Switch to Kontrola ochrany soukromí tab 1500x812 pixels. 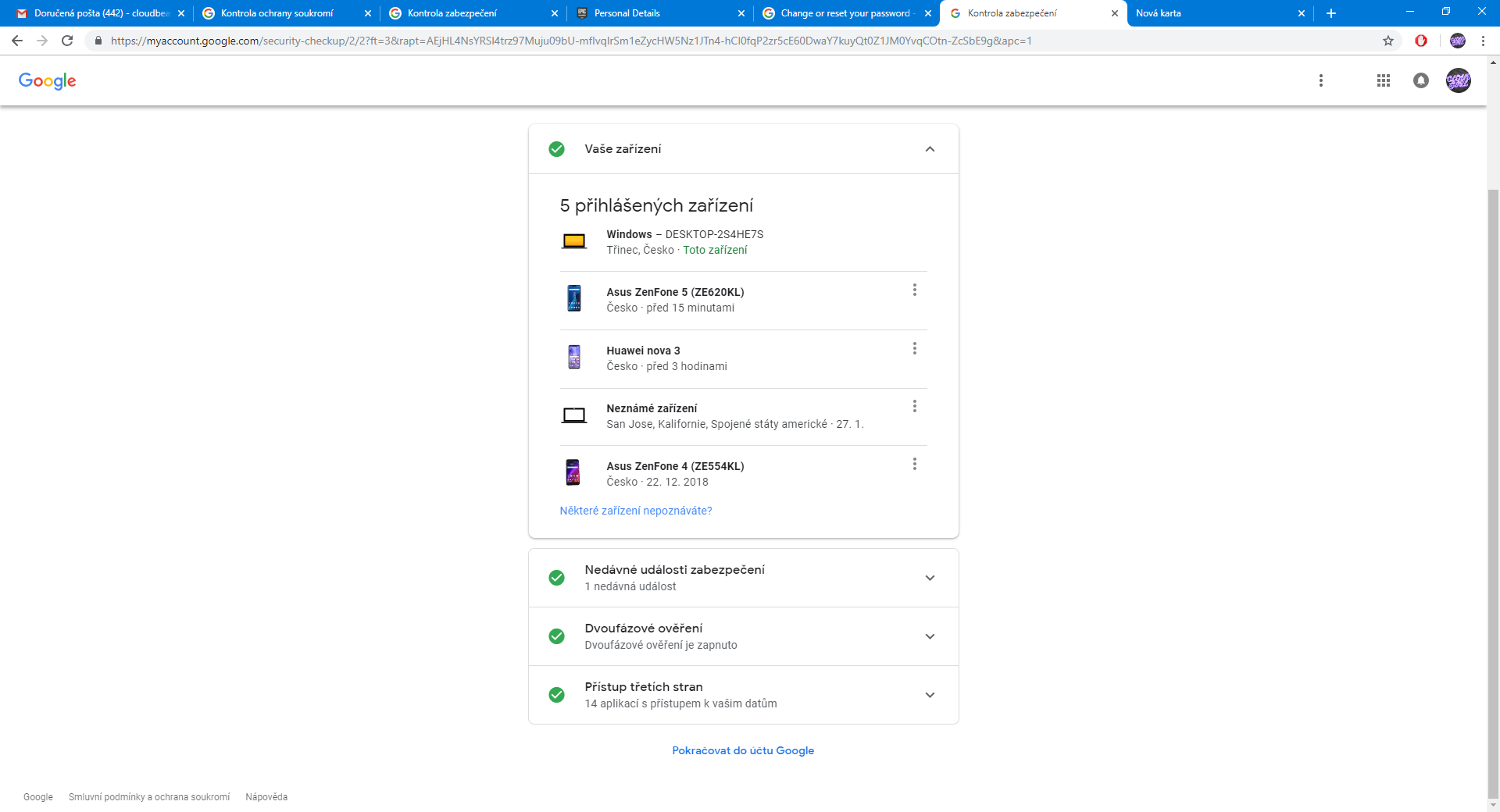click(277, 13)
